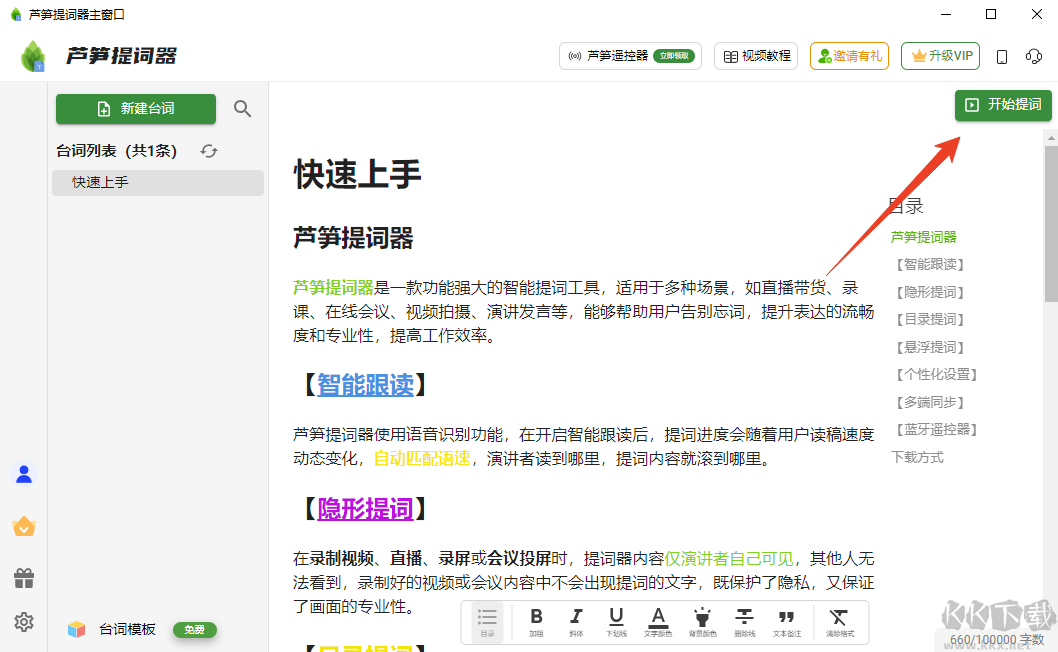
Task: Open the script search magnifier icon
Action: tap(242, 109)
